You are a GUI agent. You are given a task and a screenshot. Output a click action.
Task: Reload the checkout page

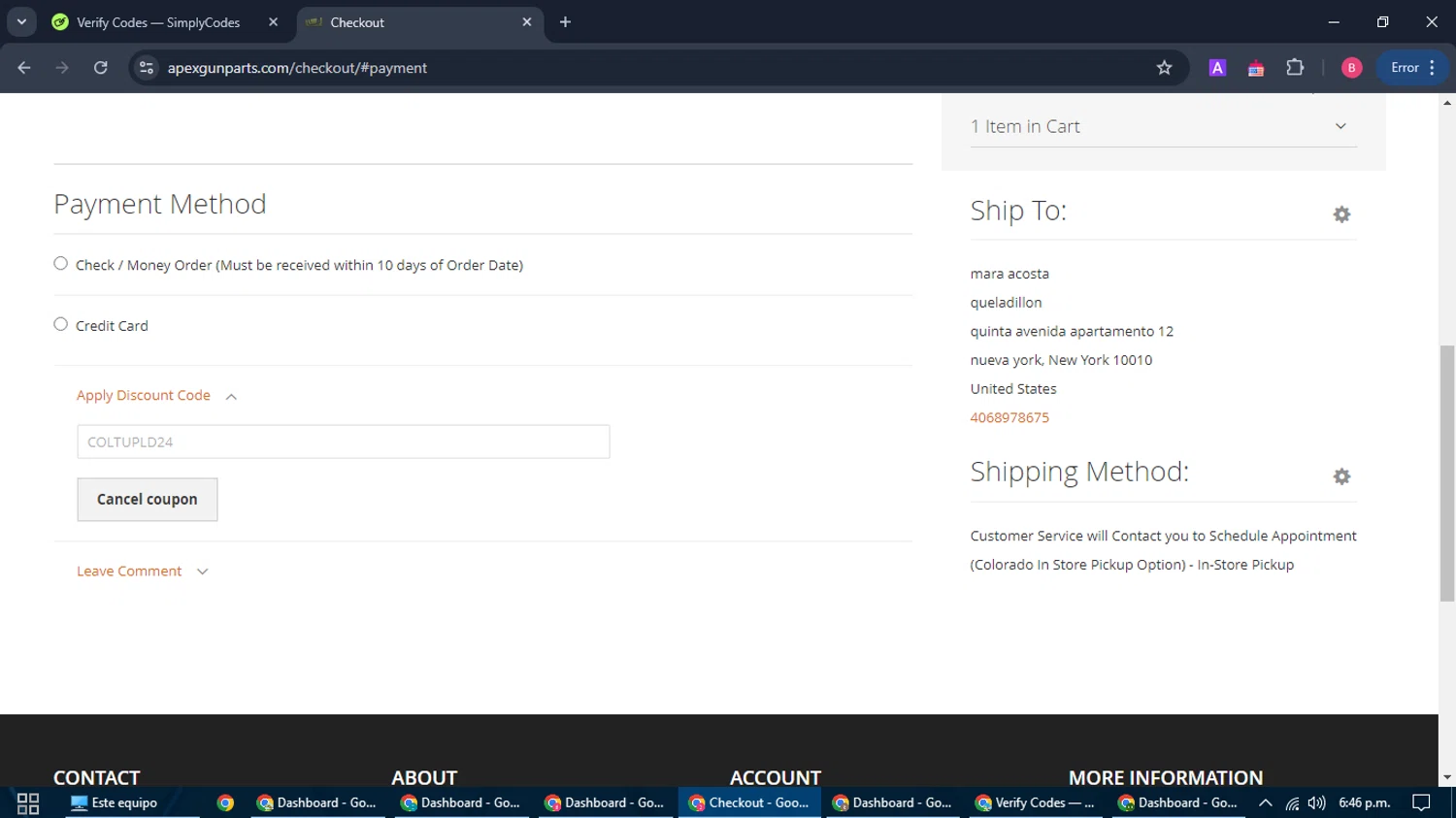coord(101,68)
